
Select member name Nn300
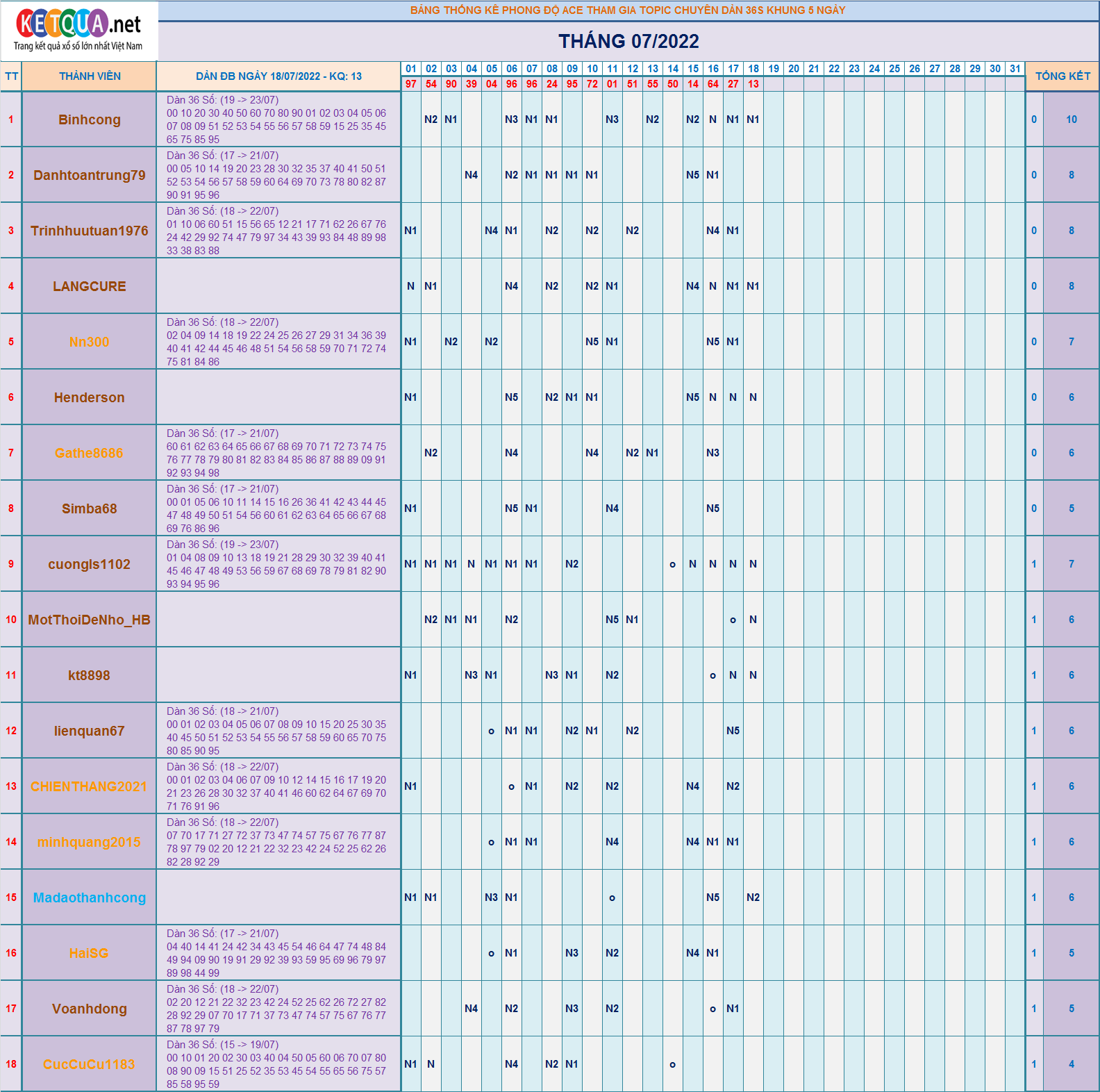[90, 342]
